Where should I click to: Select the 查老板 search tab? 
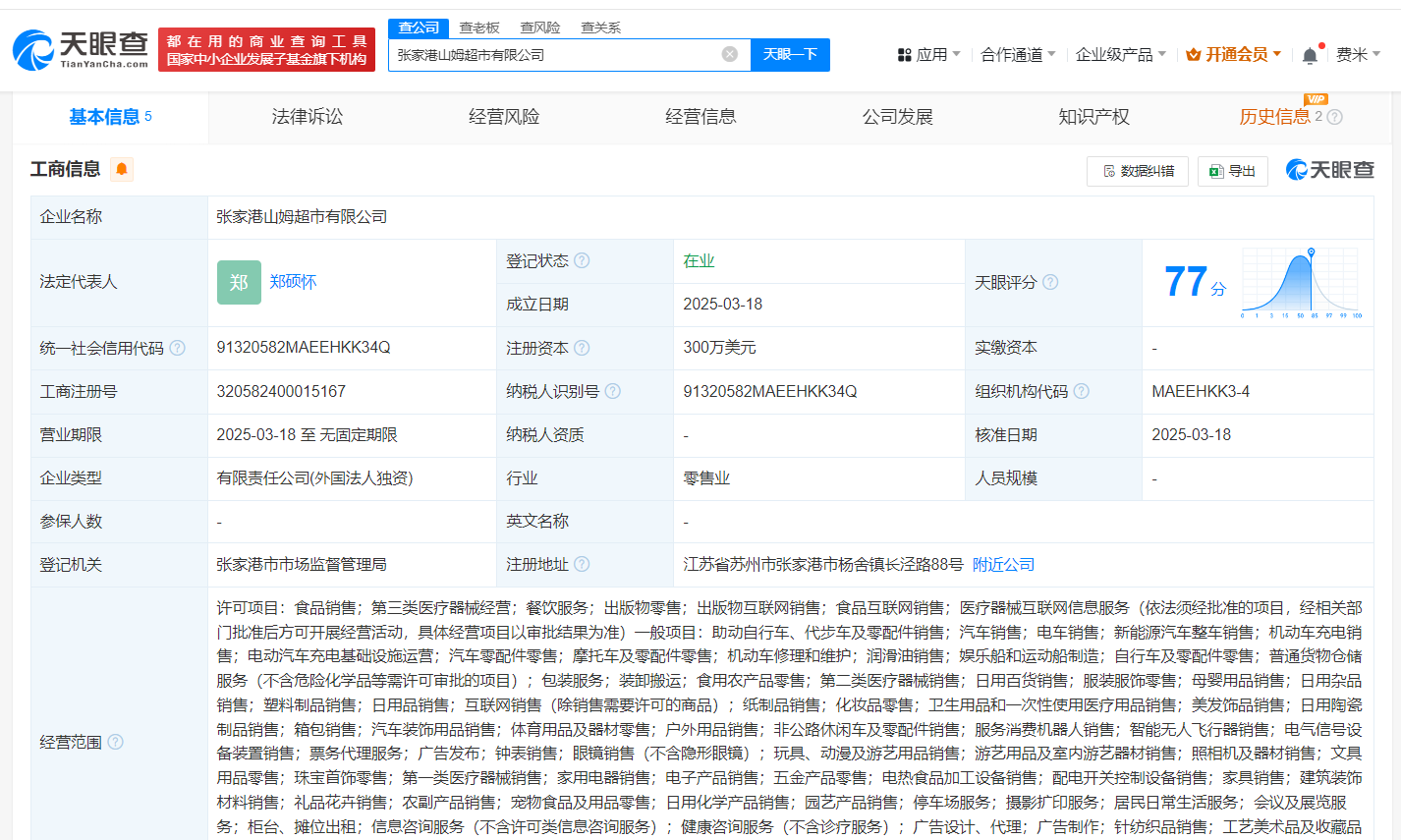(x=479, y=28)
